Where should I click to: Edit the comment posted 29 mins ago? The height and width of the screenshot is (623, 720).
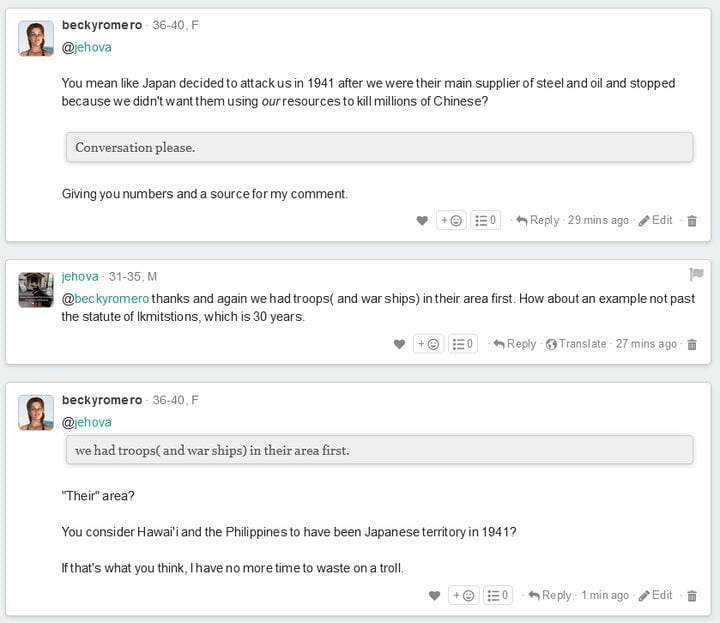pyautogui.click(x=655, y=220)
